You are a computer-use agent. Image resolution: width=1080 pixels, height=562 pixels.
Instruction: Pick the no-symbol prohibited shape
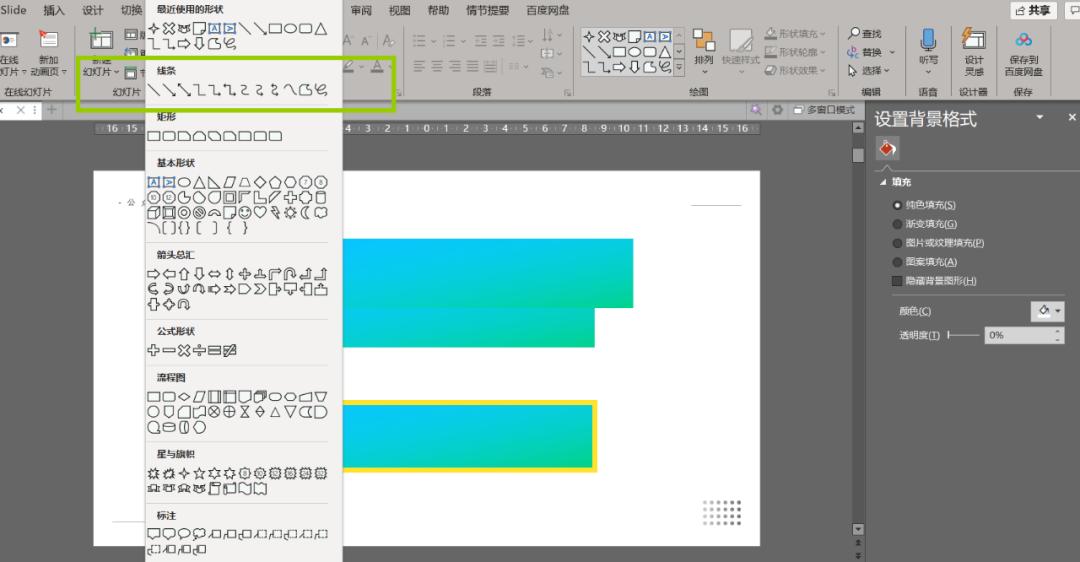[x=199, y=213]
